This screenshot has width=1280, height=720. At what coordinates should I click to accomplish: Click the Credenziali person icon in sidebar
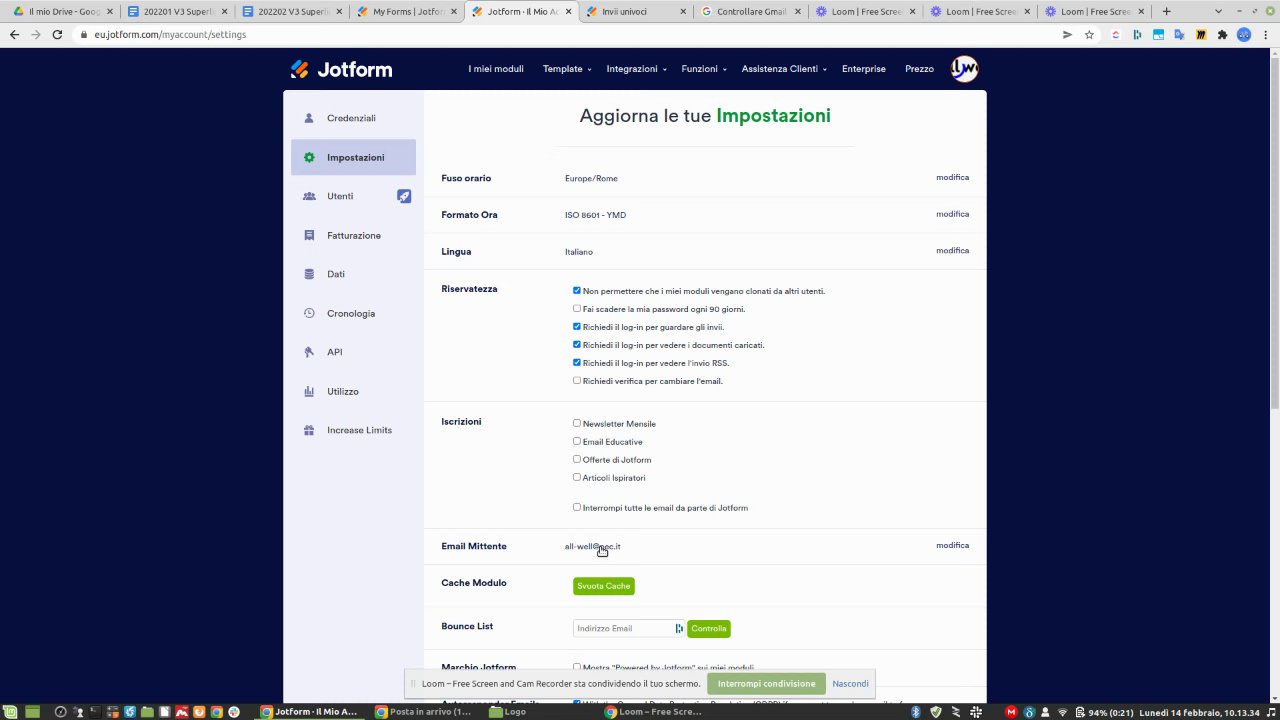click(309, 118)
